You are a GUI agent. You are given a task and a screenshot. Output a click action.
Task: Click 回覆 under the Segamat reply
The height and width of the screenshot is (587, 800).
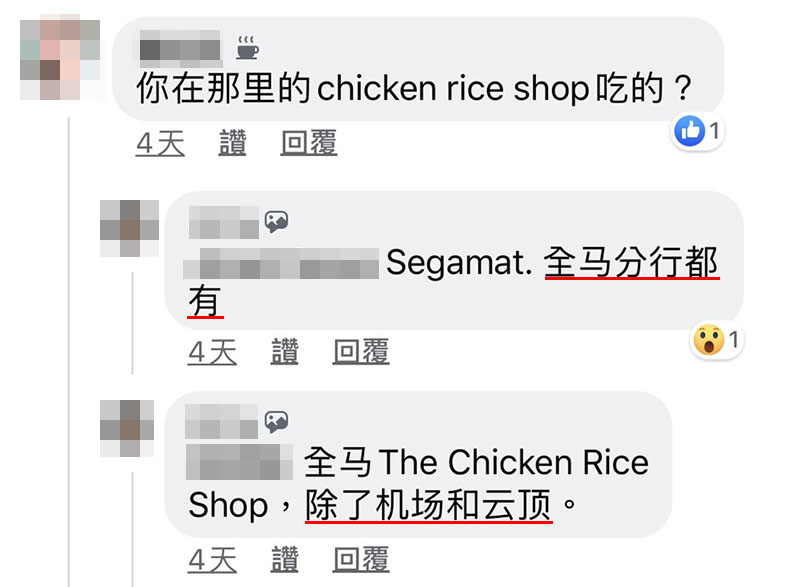[361, 351]
